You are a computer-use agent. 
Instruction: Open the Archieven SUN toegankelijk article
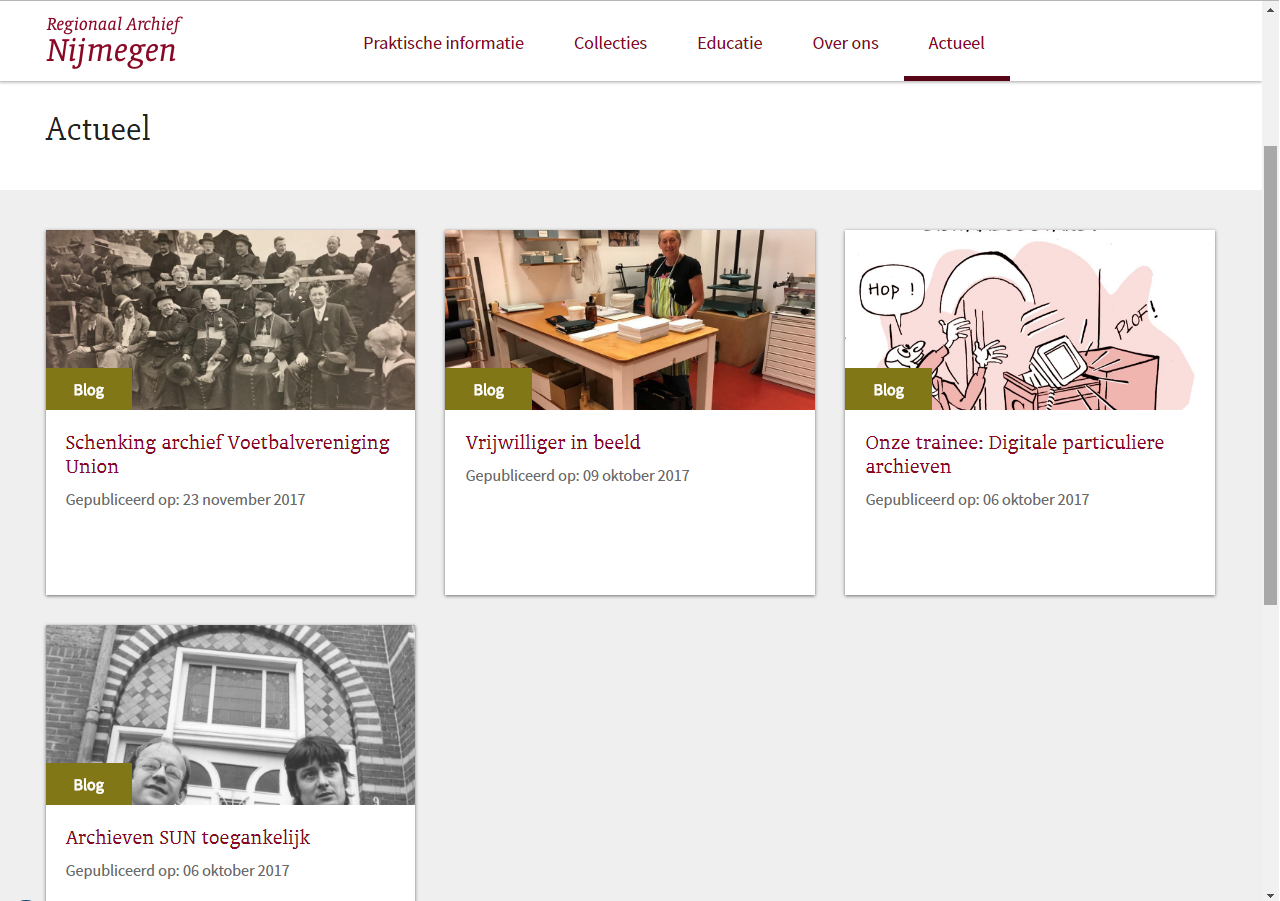click(188, 837)
